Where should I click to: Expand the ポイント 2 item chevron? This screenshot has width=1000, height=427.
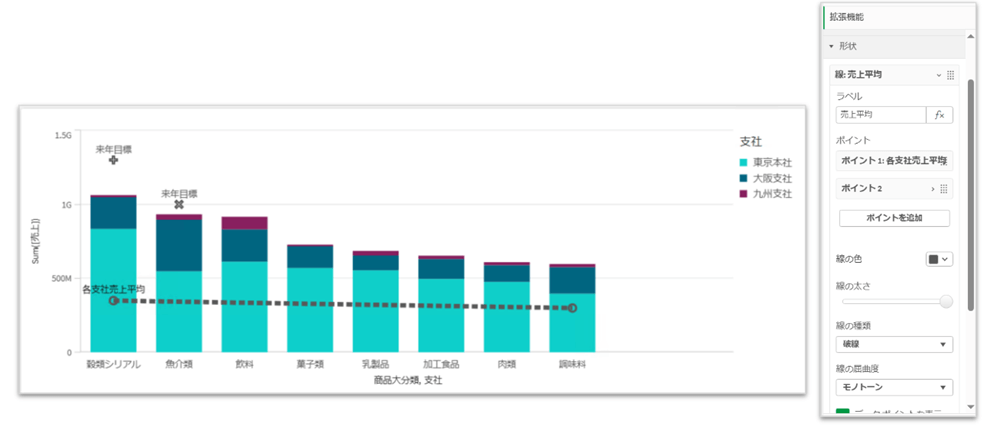[932, 188]
